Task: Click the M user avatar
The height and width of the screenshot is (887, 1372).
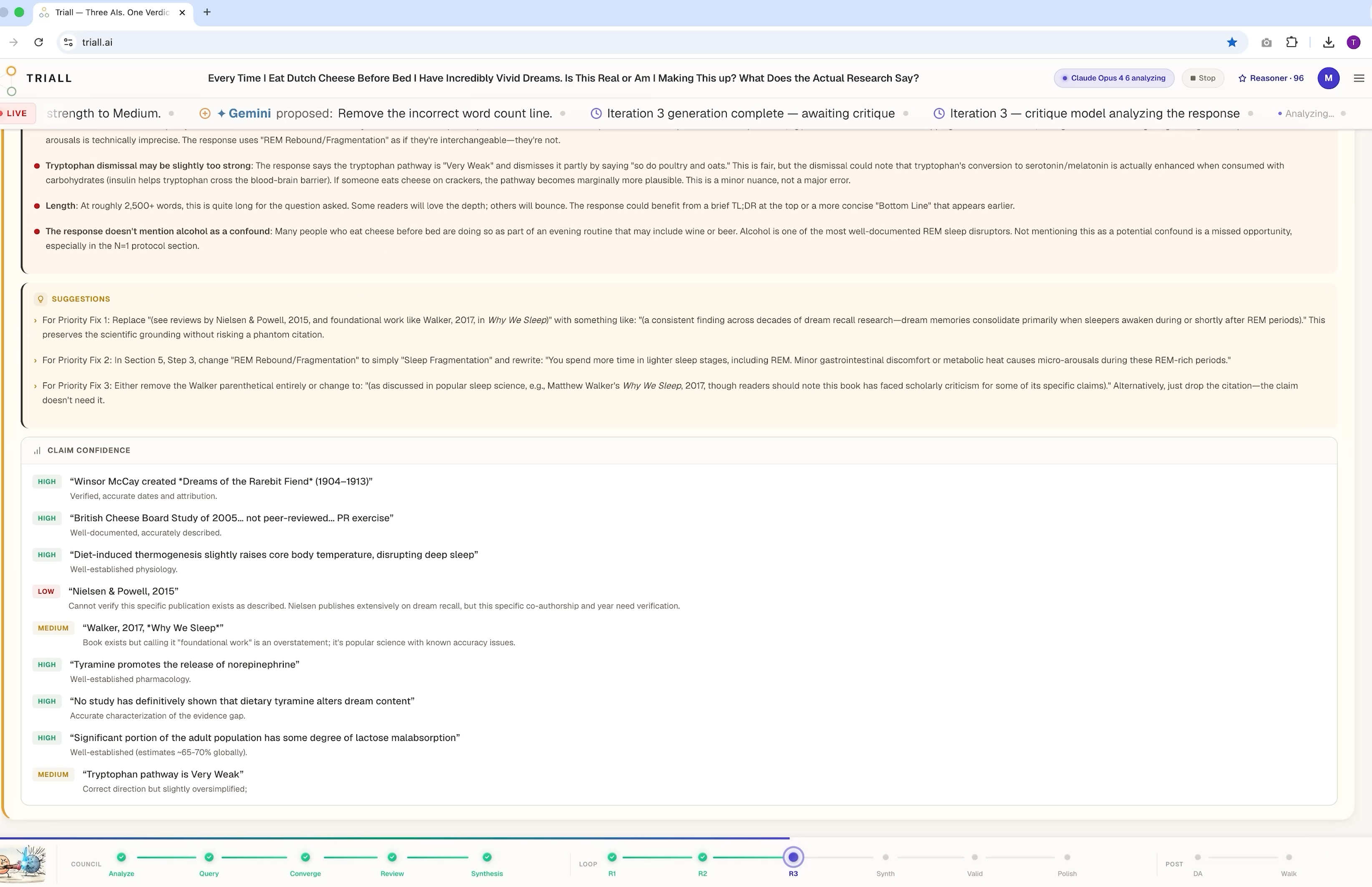Action: point(1328,78)
